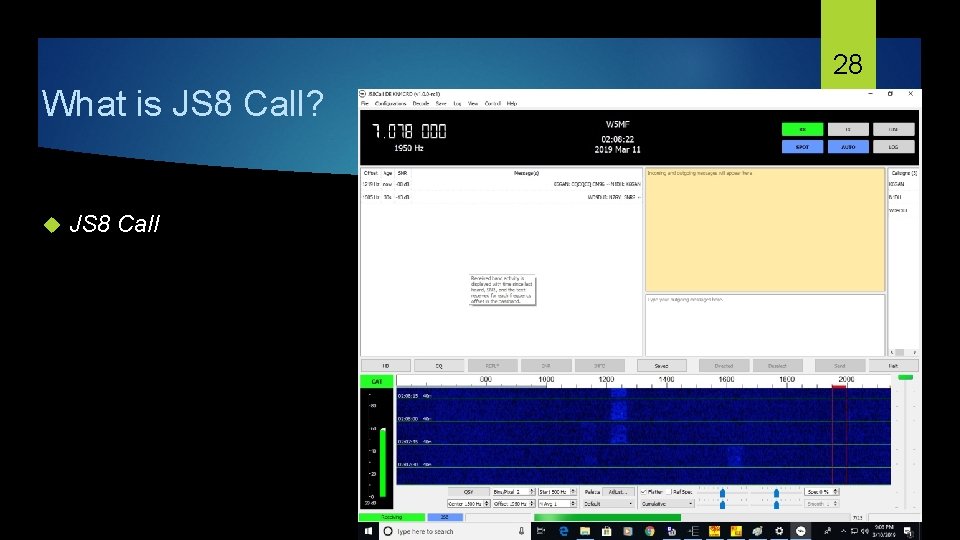Image resolution: width=960 pixels, height=540 pixels.
Task: Toggle the Flatten checkbox
Action: [x=644, y=492]
